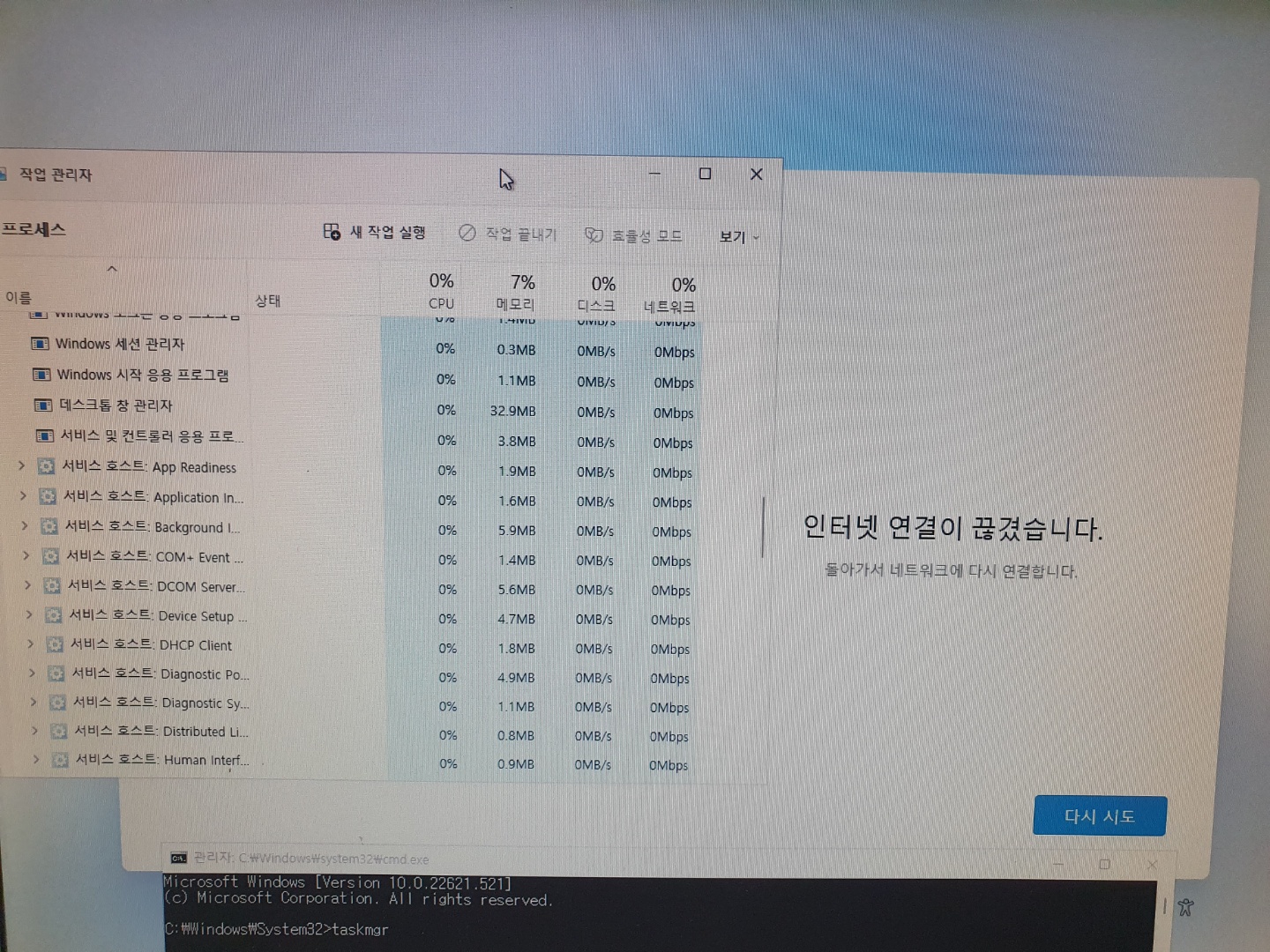Screen dimensions: 1270x952
Task: Expand 서비스 호스트: Diagnostic Sy... row
Action: click(x=34, y=702)
